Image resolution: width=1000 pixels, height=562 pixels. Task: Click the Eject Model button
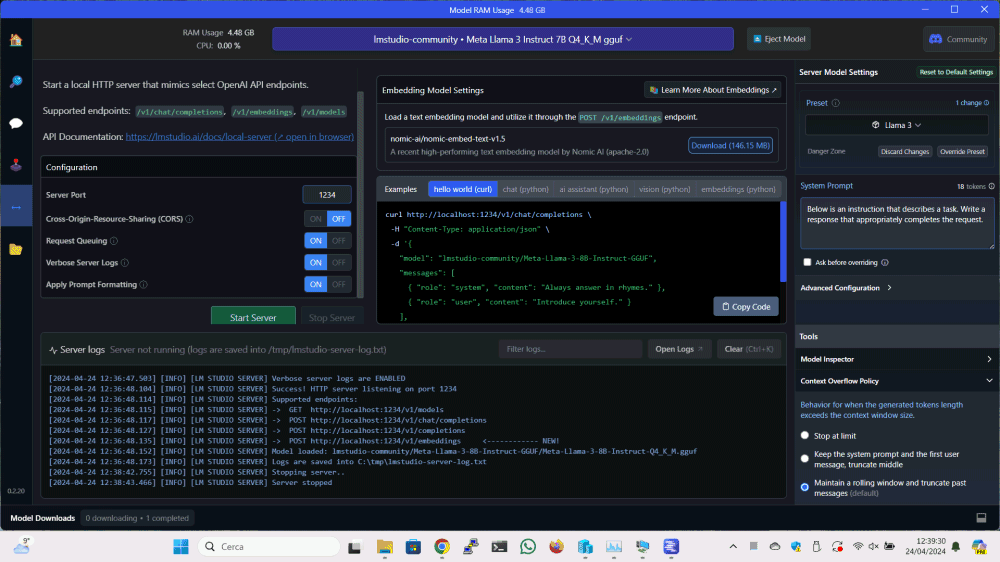point(779,39)
